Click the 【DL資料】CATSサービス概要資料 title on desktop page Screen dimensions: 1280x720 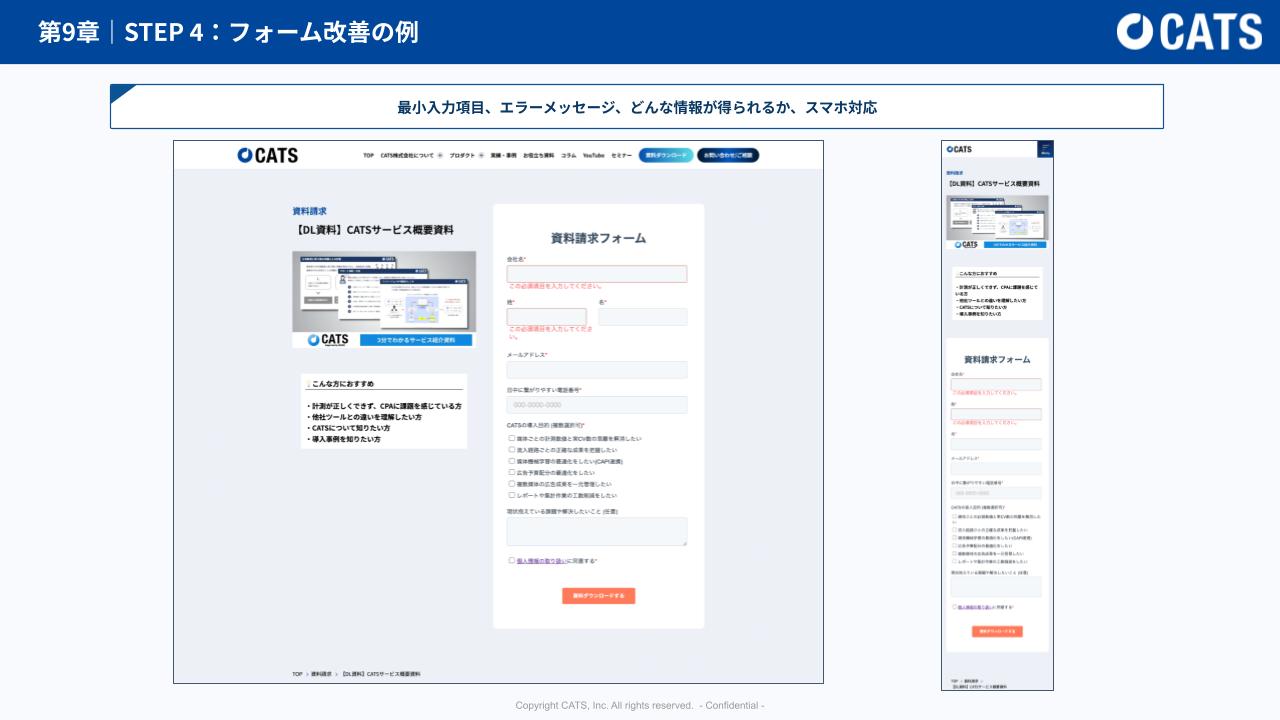coord(375,229)
